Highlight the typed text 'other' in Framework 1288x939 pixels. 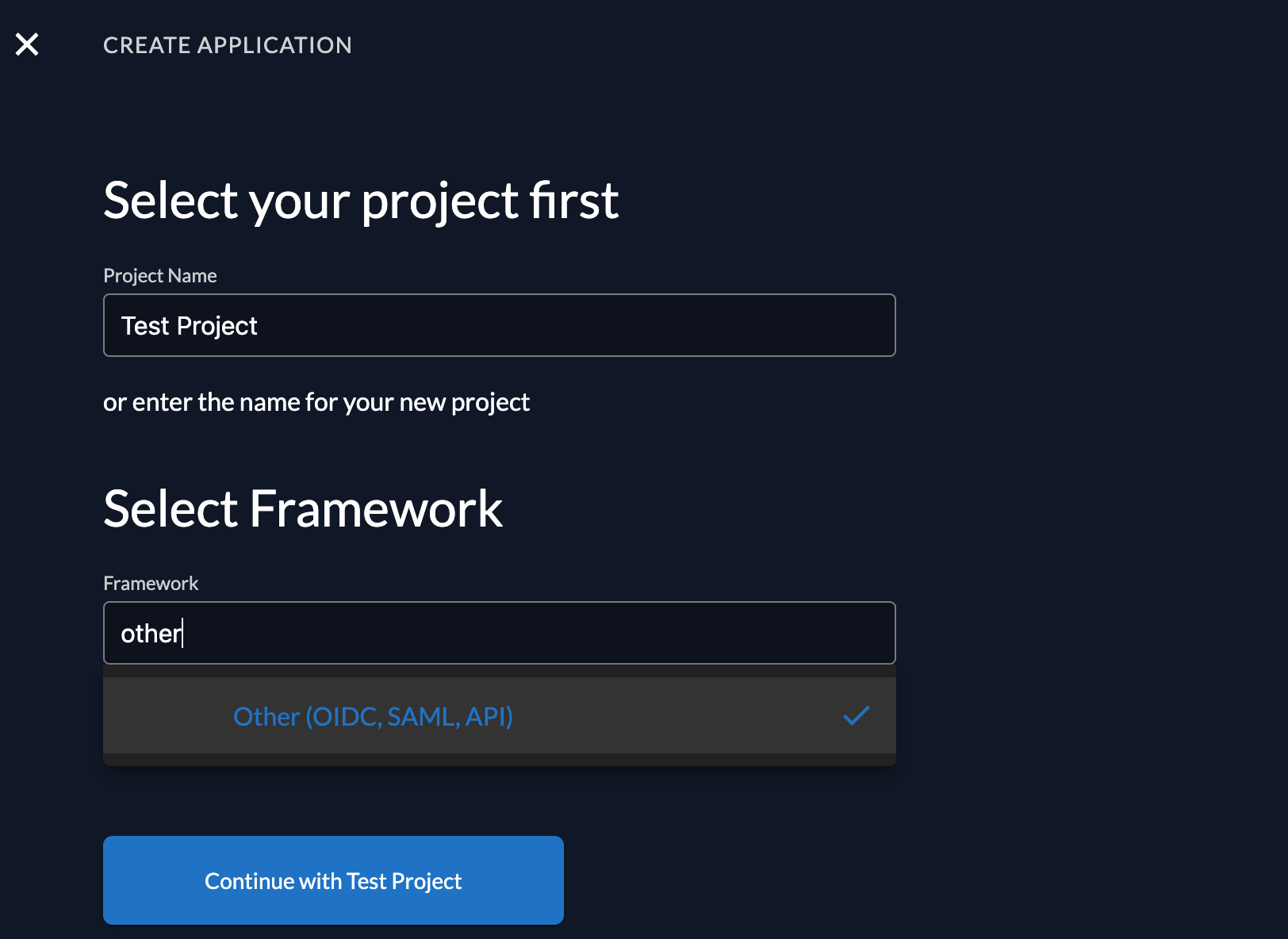(151, 632)
